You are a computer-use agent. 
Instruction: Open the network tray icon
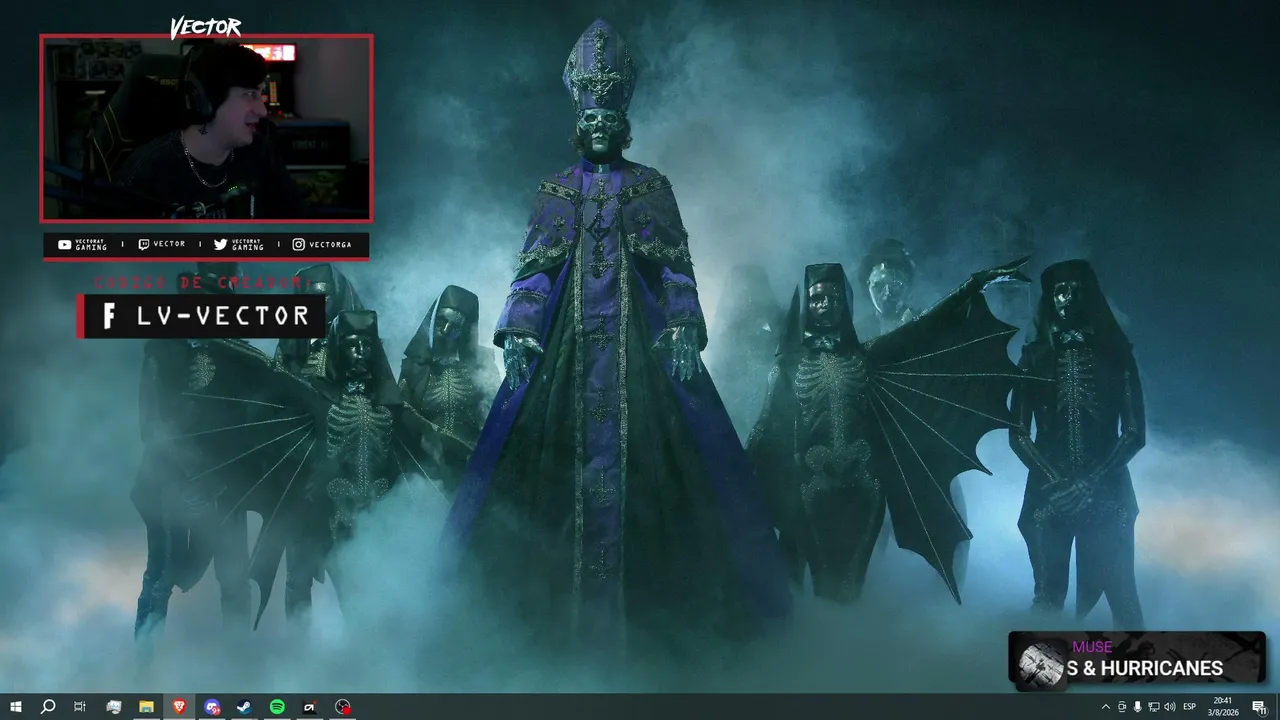pyautogui.click(x=1154, y=707)
